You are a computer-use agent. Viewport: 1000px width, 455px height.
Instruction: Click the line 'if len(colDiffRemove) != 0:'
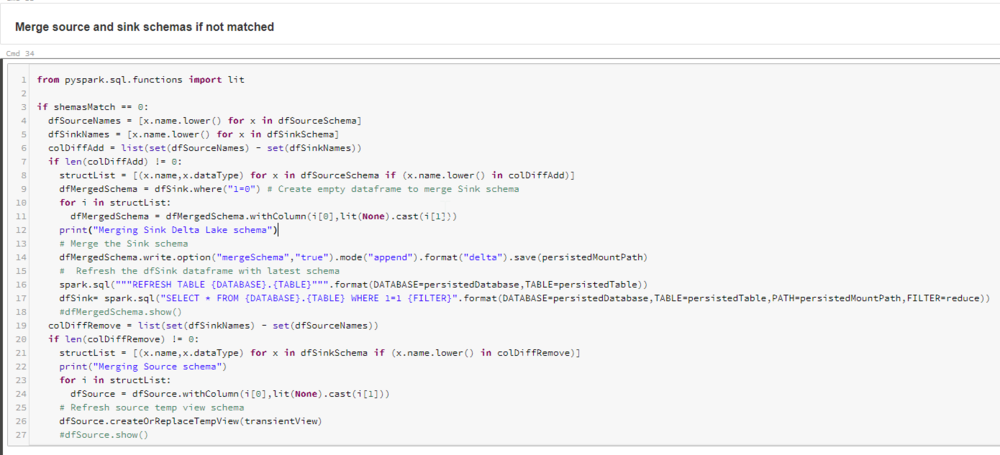(x=123, y=339)
